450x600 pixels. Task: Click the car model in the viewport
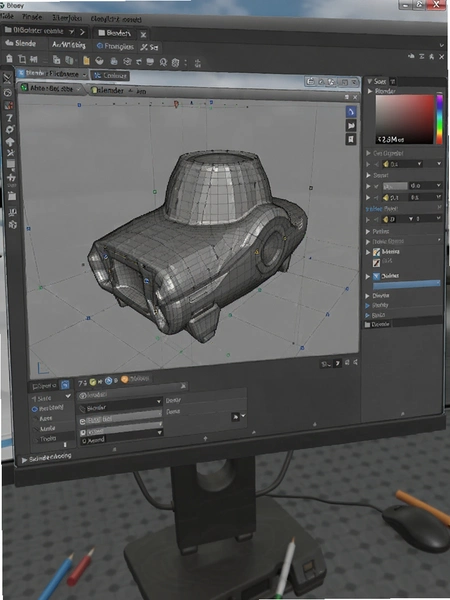[x=198, y=245]
